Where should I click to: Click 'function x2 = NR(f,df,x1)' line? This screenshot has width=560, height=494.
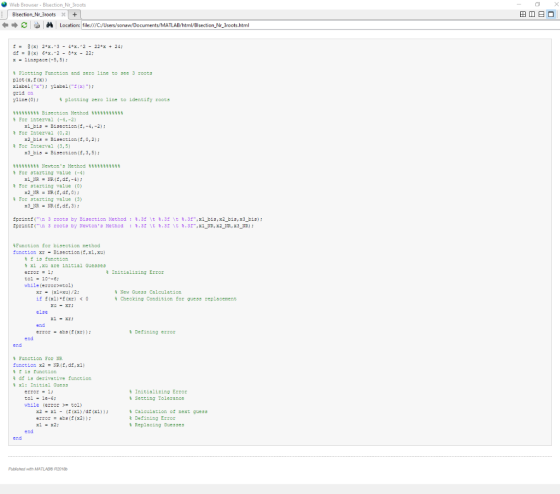[x=49, y=365]
